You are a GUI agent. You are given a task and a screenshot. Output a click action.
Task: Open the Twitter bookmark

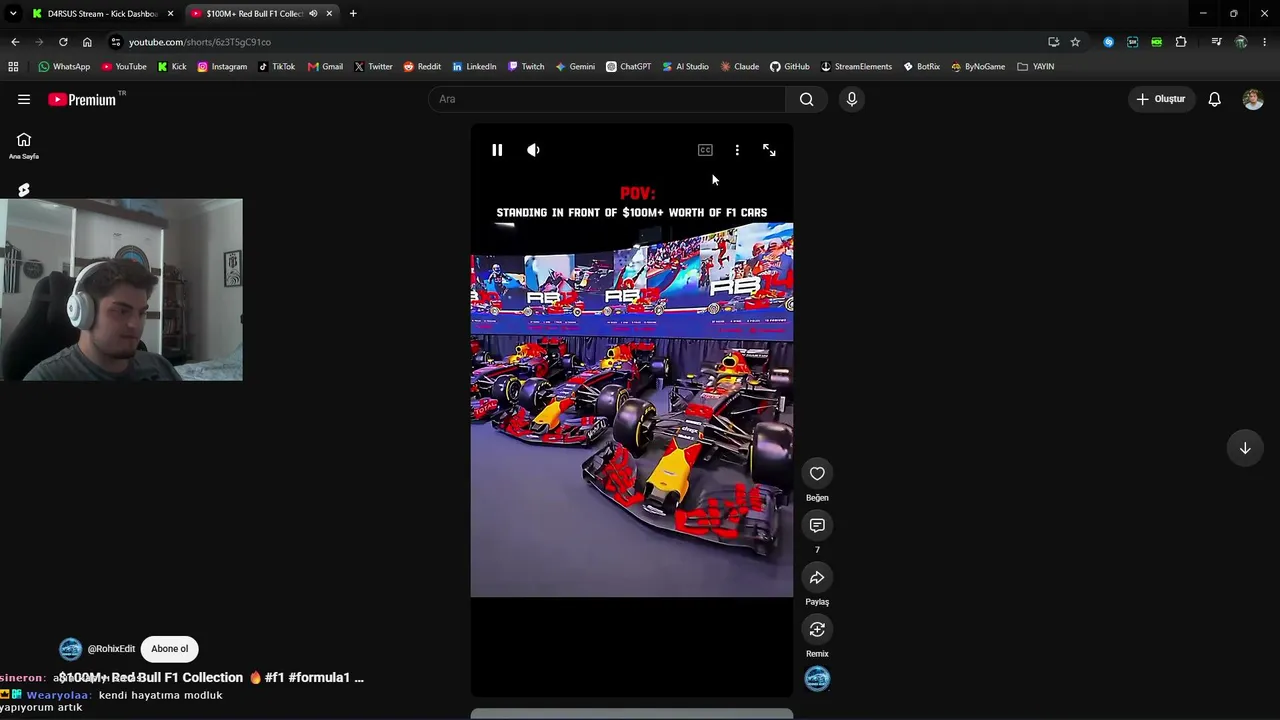tap(373, 67)
